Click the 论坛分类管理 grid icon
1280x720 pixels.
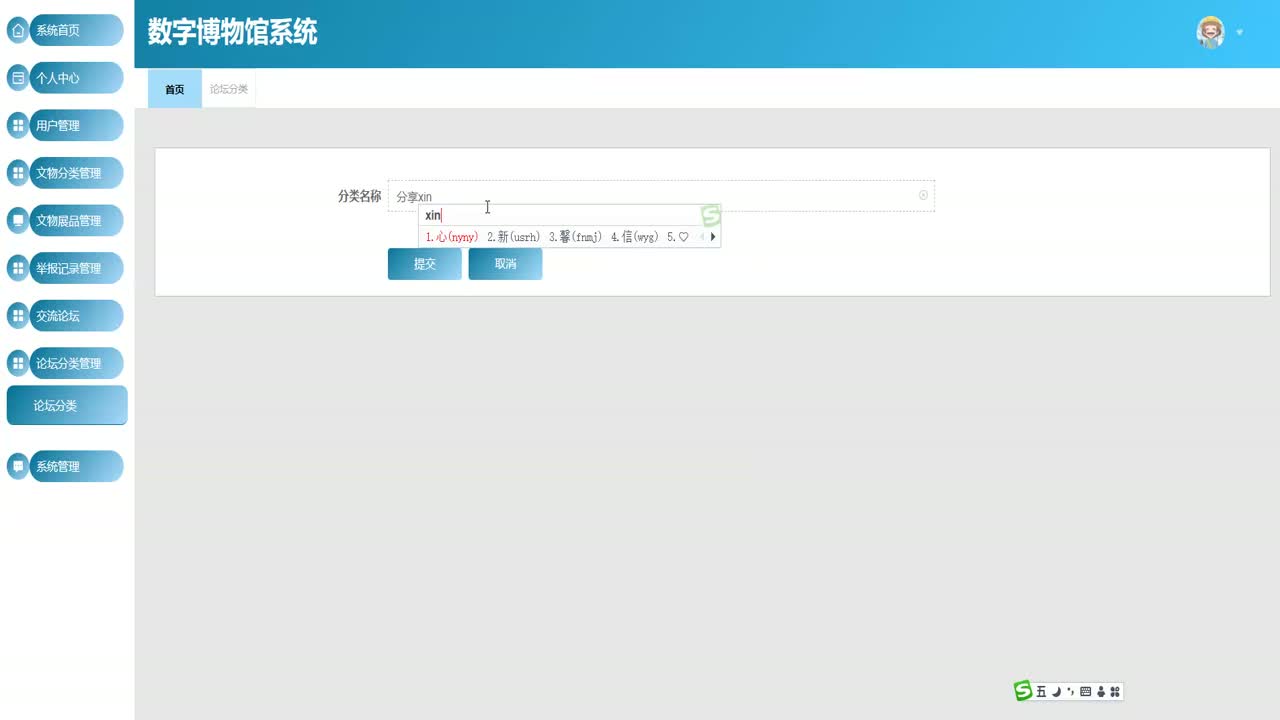pyautogui.click(x=17, y=364)
